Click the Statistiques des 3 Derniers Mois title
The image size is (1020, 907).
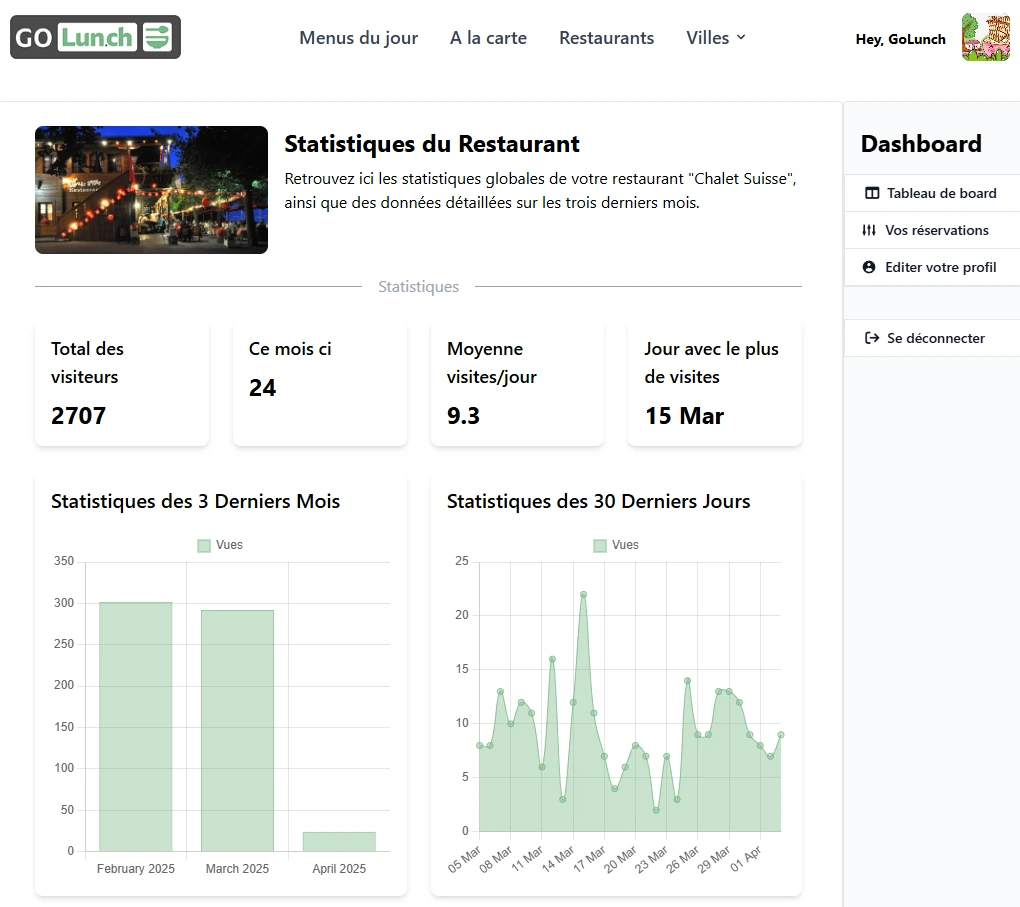pos(195,501)
